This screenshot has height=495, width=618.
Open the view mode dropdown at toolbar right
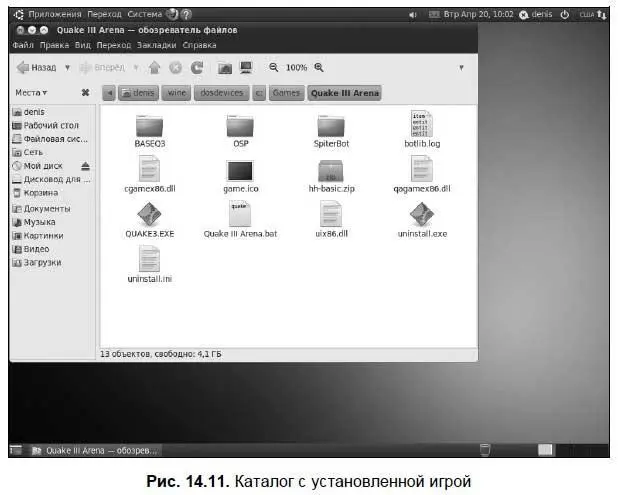point(461,68)
